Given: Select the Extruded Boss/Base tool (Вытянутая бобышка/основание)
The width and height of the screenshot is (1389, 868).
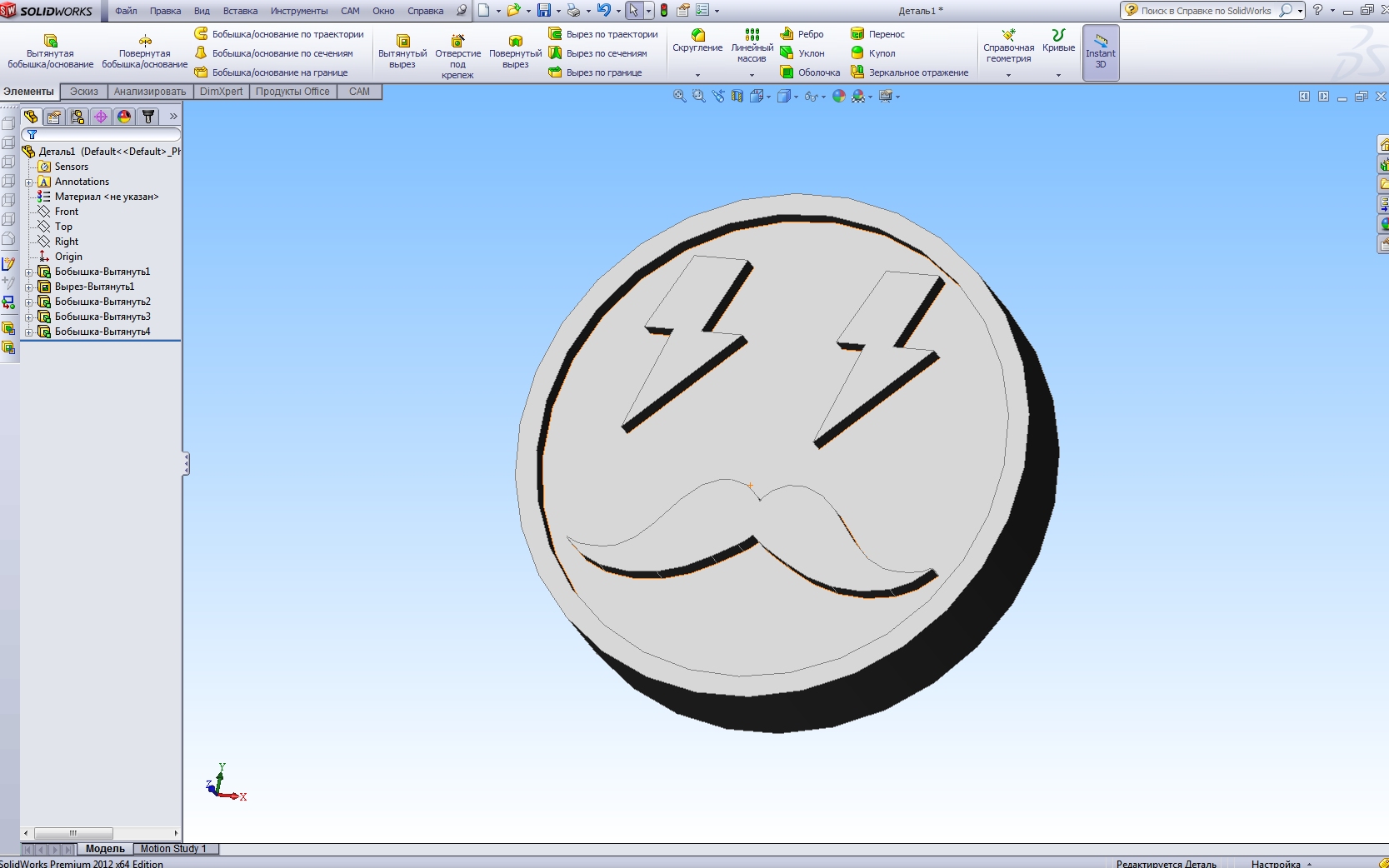Looking at the screenshot, I should click(x=50, y=52).
